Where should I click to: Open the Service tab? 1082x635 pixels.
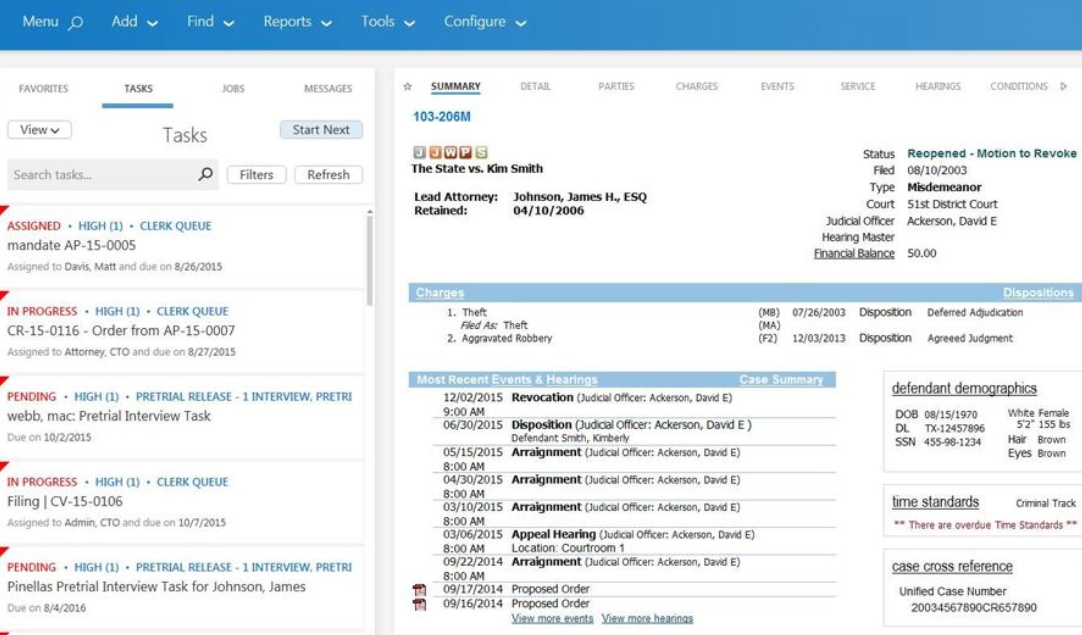tap(858, 86)
